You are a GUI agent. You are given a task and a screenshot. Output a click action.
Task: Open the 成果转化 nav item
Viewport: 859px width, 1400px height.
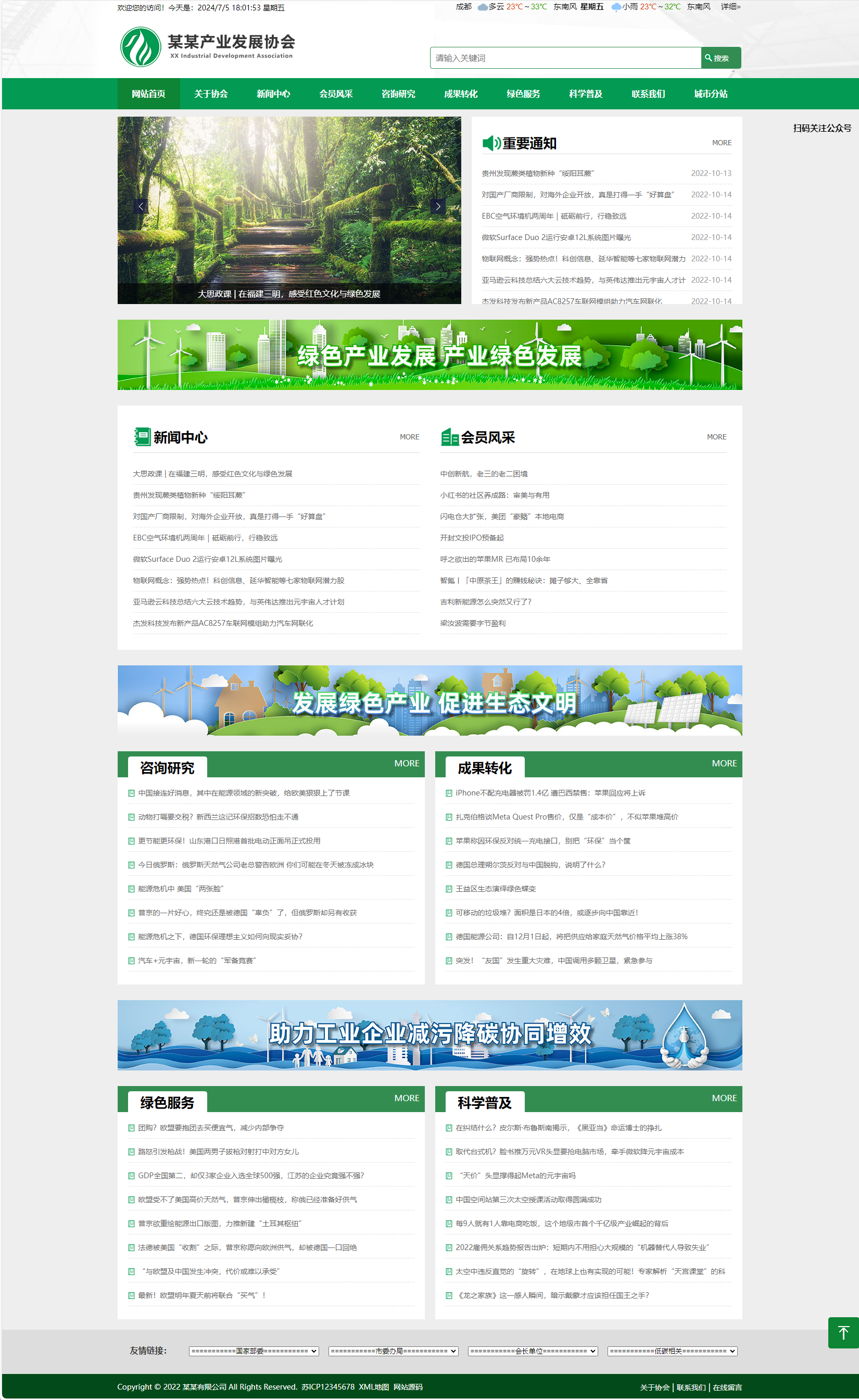tap(461, 94)
